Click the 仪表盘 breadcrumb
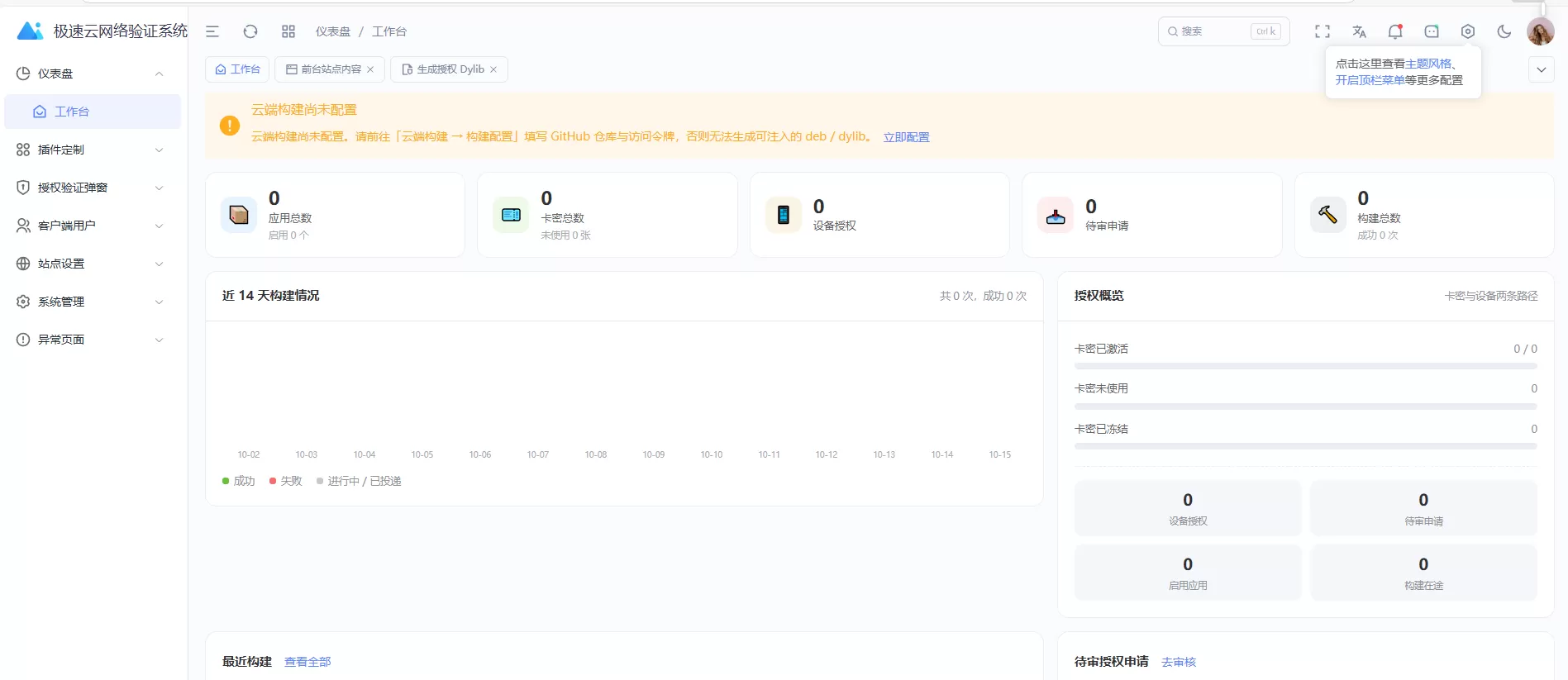The width and height of the screenshot is (1568, 680). pos(333,31)
